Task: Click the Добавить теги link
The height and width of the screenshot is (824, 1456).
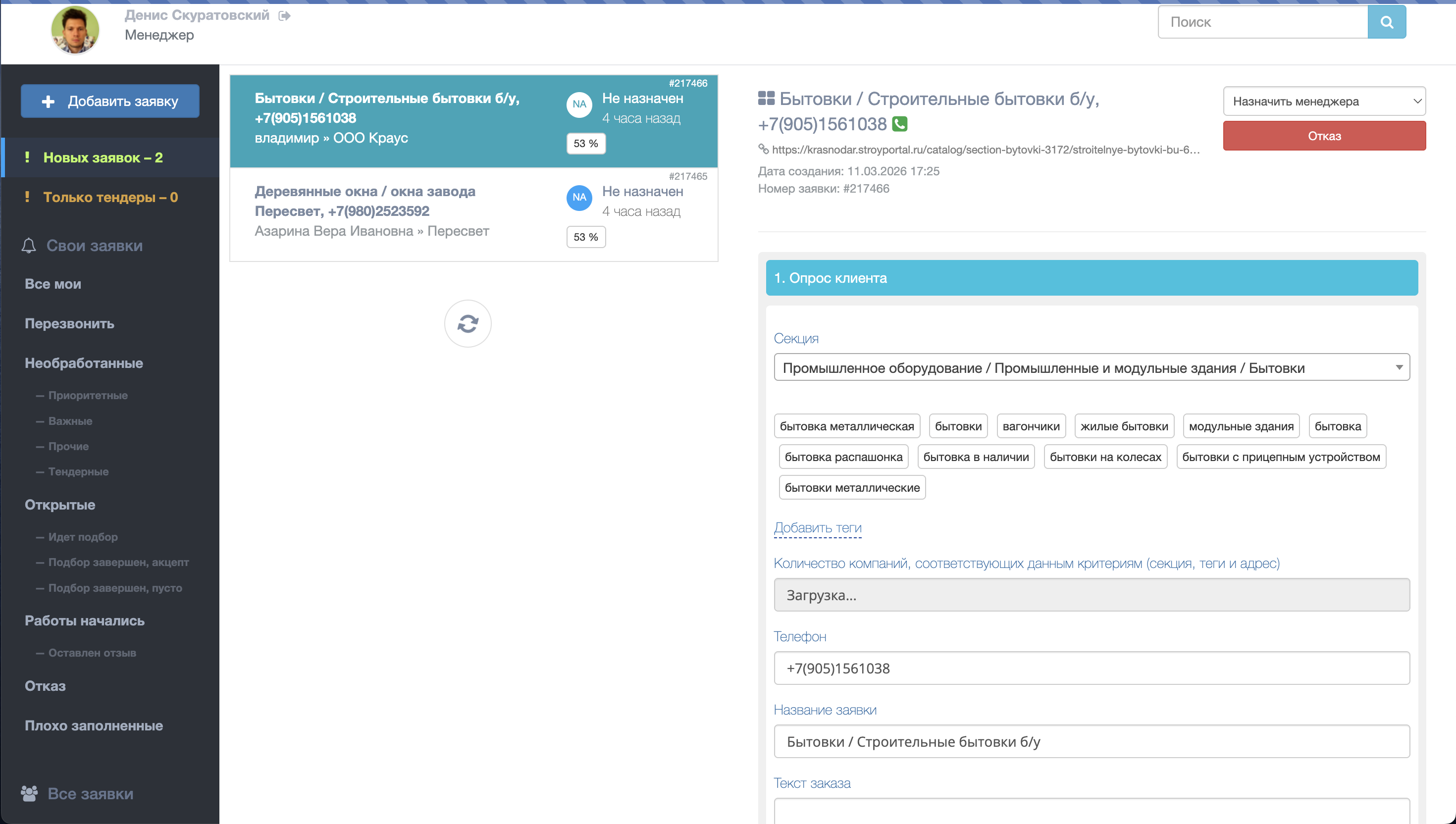Action: (817, 527)
